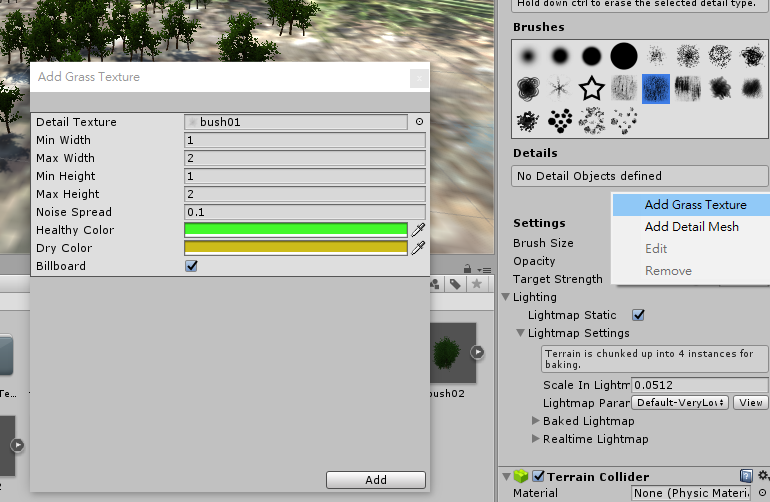
Task: Disable the Terrain Collider component checkbox
Action: [539, 476]
